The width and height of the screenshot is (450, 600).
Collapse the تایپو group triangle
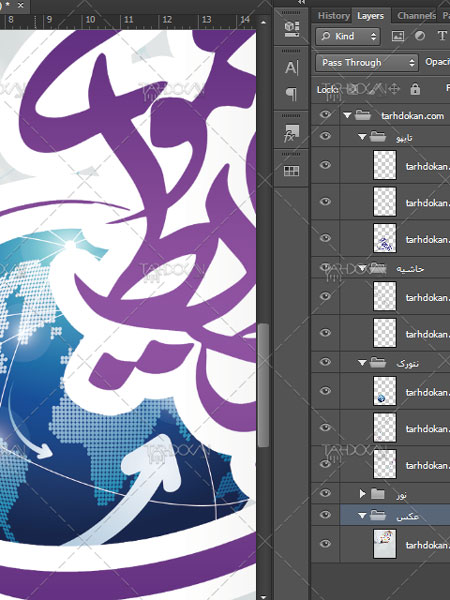(362, 137)
